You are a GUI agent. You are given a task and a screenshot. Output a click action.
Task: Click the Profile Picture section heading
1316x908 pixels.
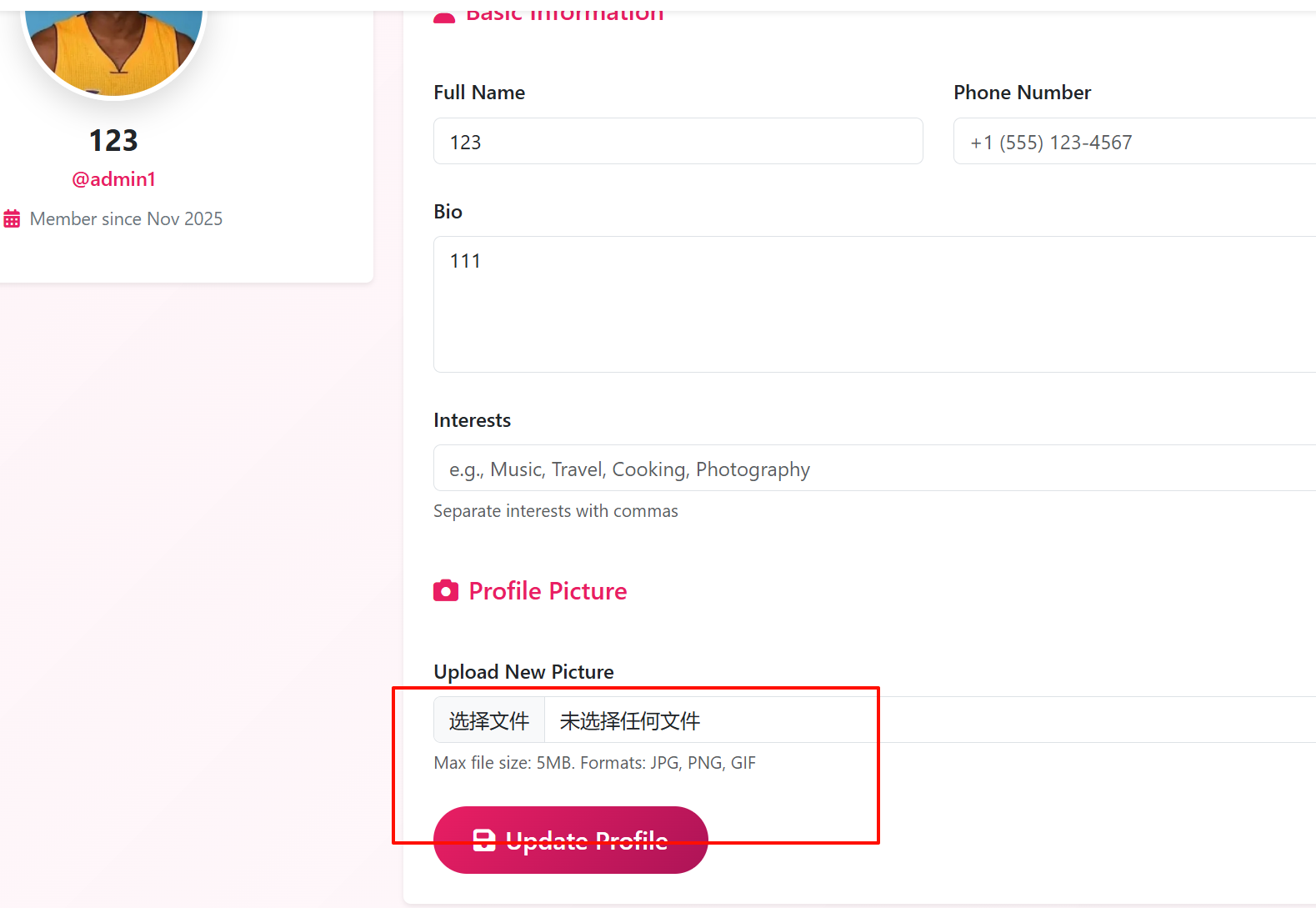coord(548,591)
